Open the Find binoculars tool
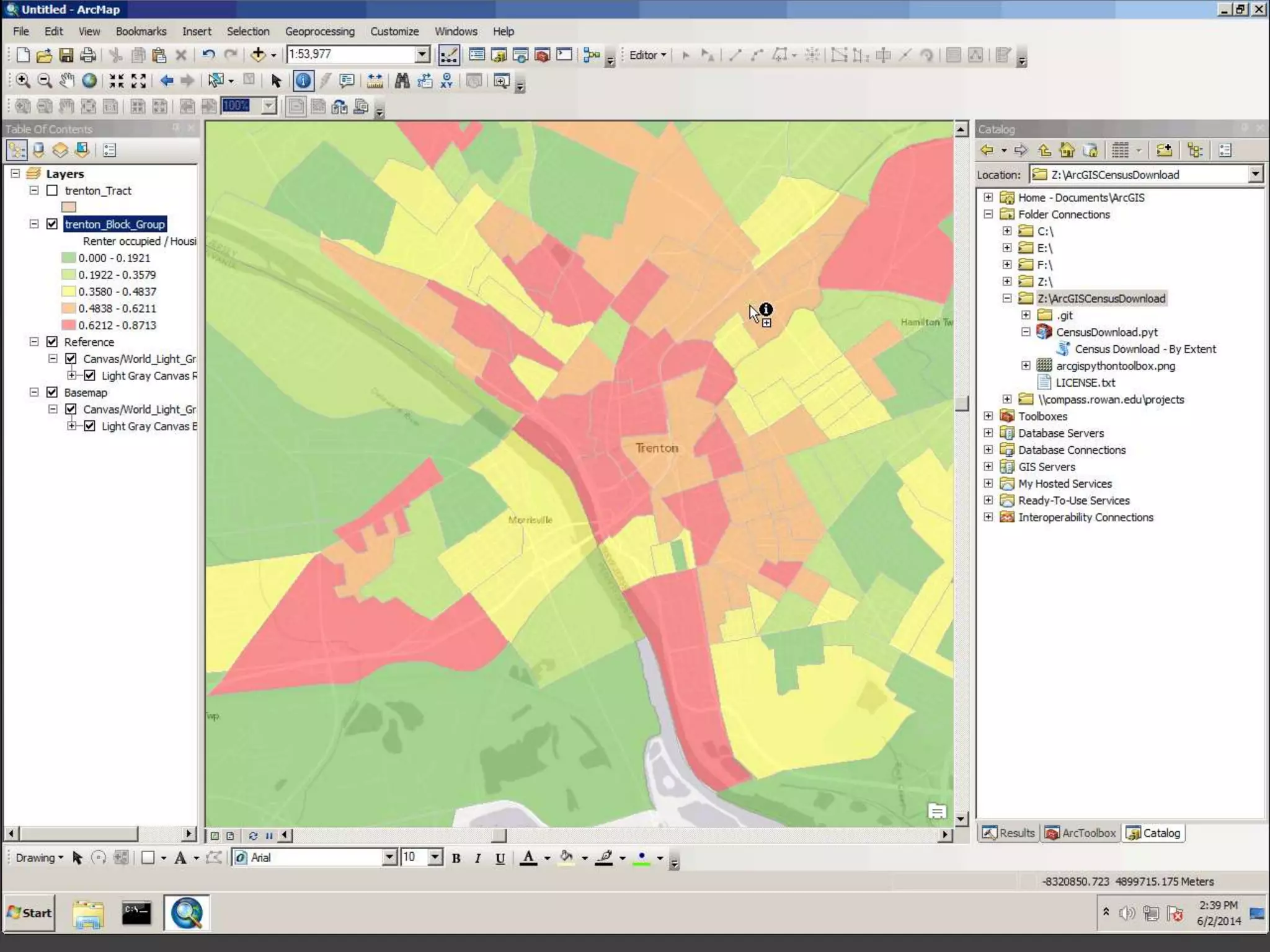The height and width of the screenshot is (952, 1270). click(x=402, y=81)
